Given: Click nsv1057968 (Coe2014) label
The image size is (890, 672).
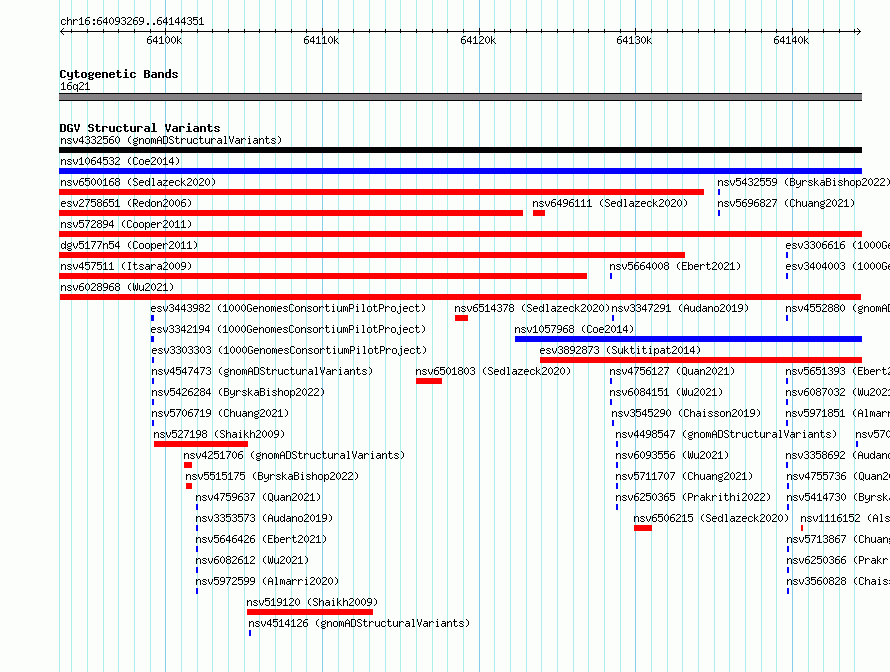Looking at the screenshot, I should [574, 329].
